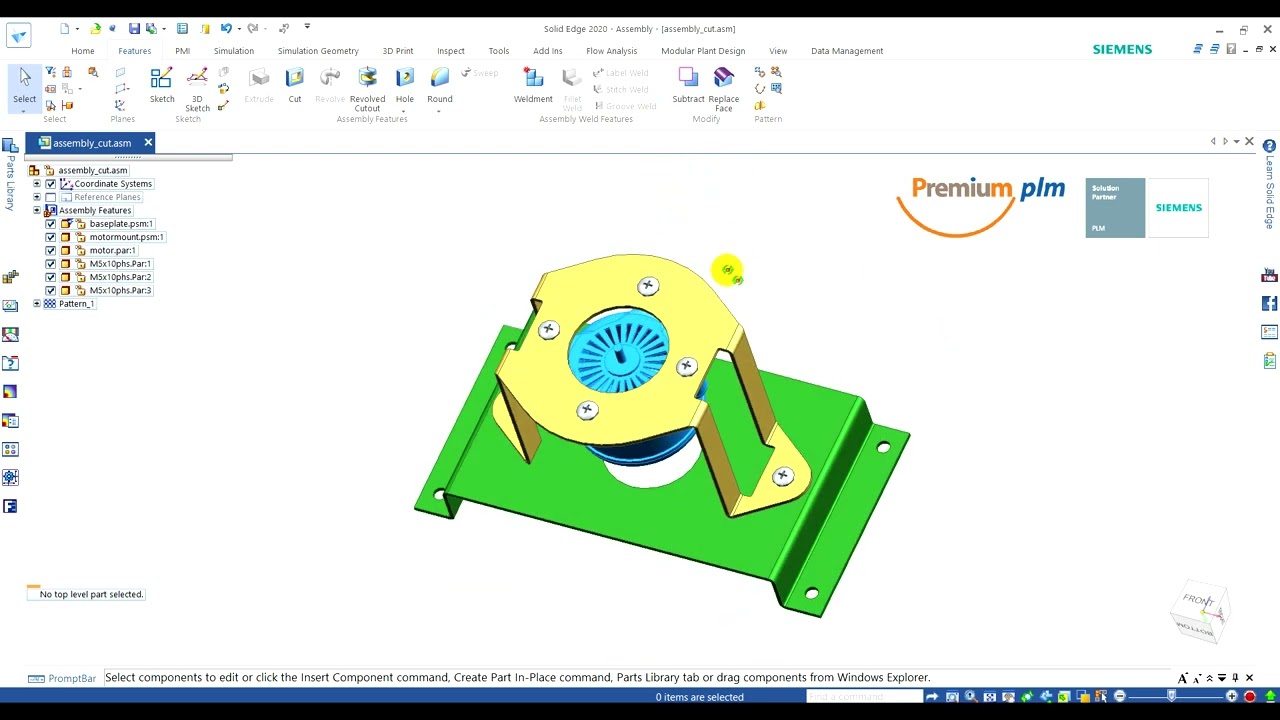Expand the Pattern_1 node
The width and height of the screenshot is (1280, 720).
point(37,304)
